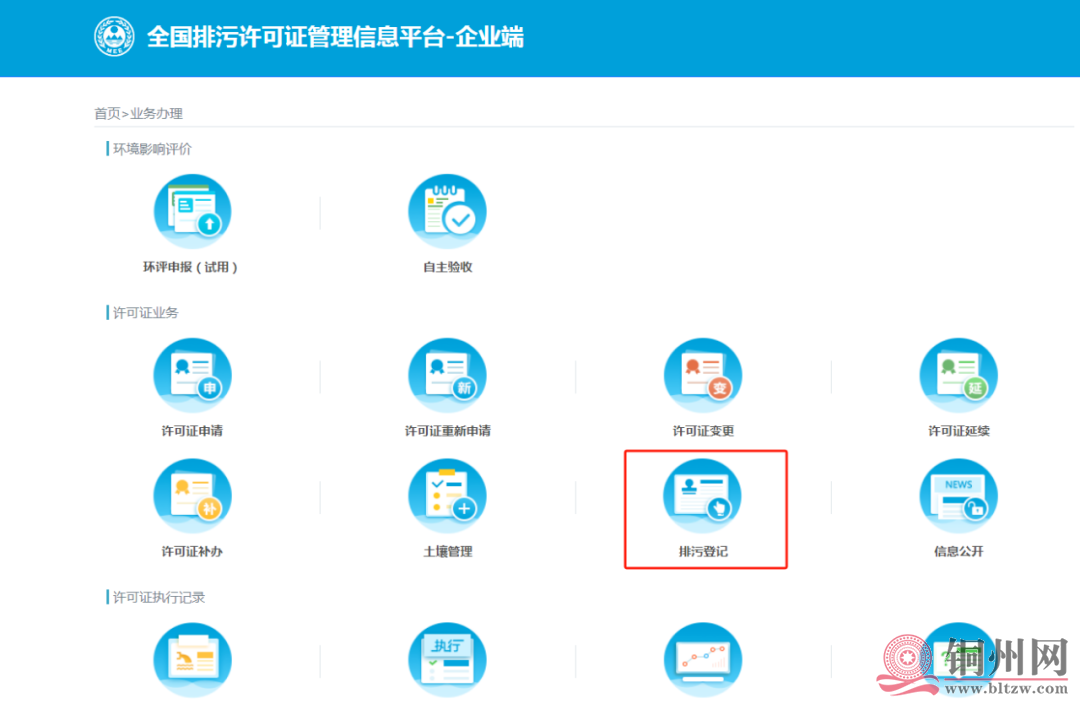Click the round platform logo in header
Viewport: 1080px width, 704px height.
[x=114, y=37]
